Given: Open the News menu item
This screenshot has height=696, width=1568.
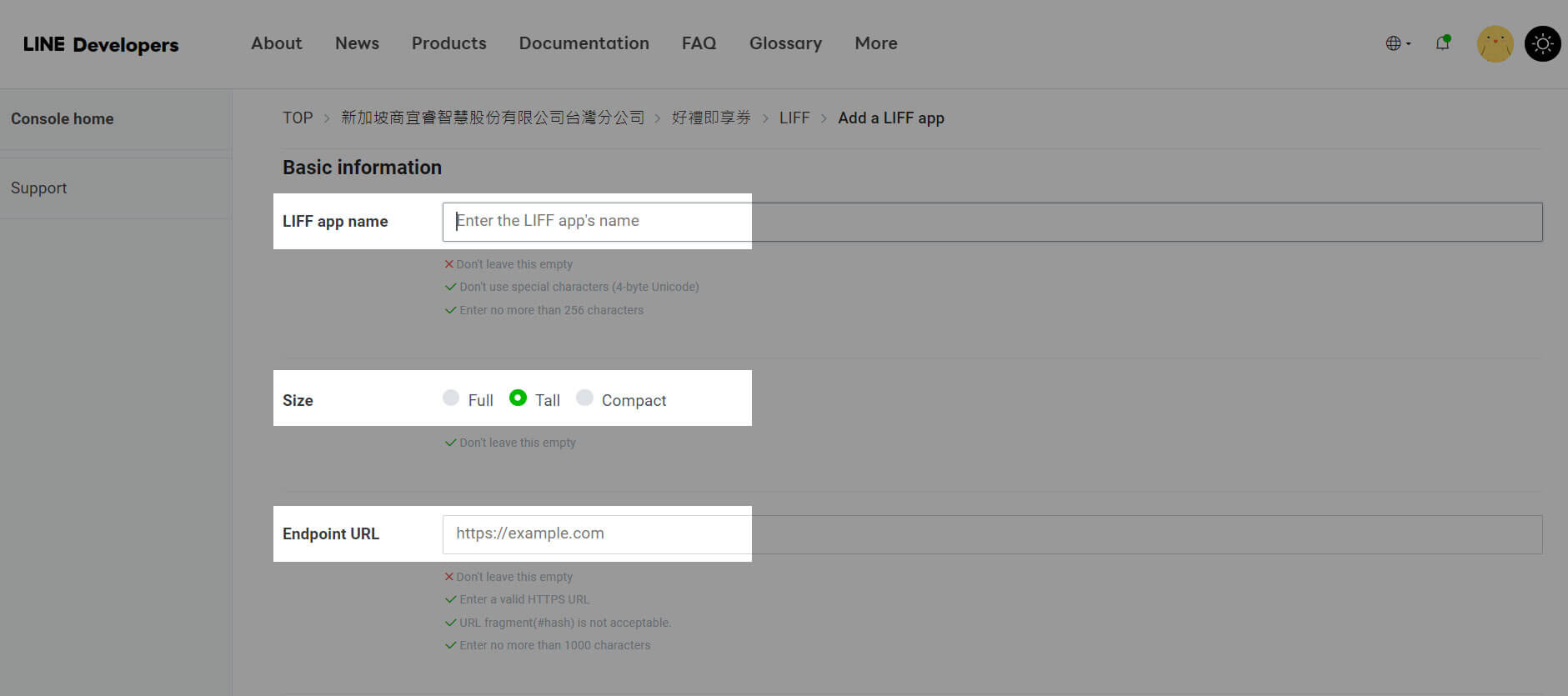Looking at the screenshot, I should 357,43.
